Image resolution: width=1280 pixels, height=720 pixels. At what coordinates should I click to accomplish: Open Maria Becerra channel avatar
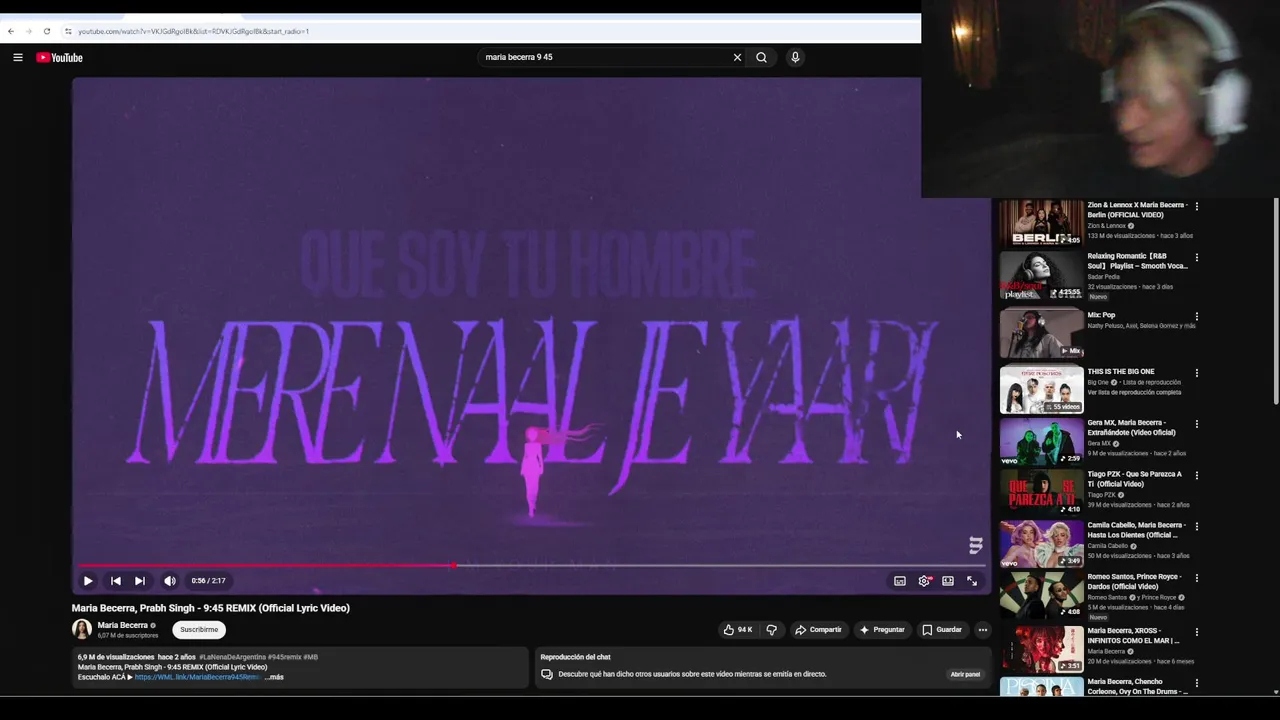(82, 629)
